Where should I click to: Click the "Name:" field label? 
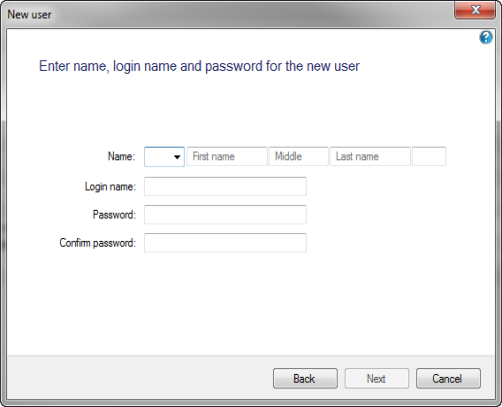point(121,156)
